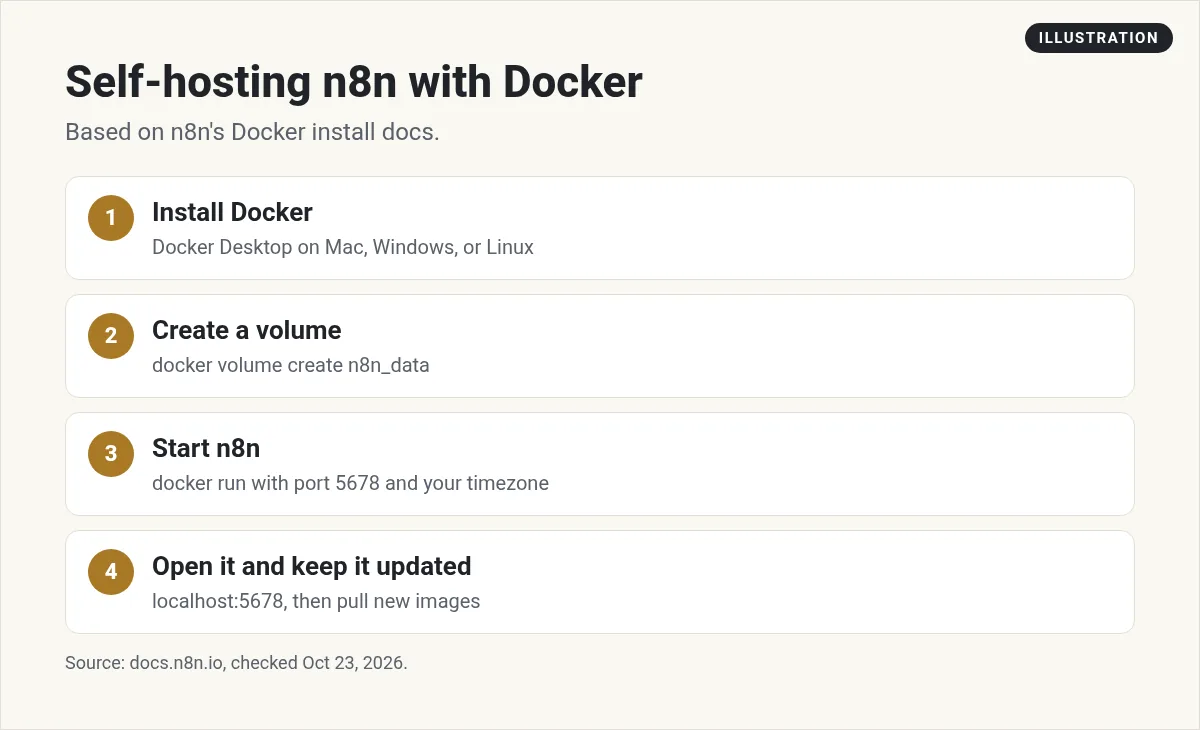Select the heading "Self-hosting n8n with Docker"
The height and width of the screenshot is (730, 1200).
(x=354, y=81)
